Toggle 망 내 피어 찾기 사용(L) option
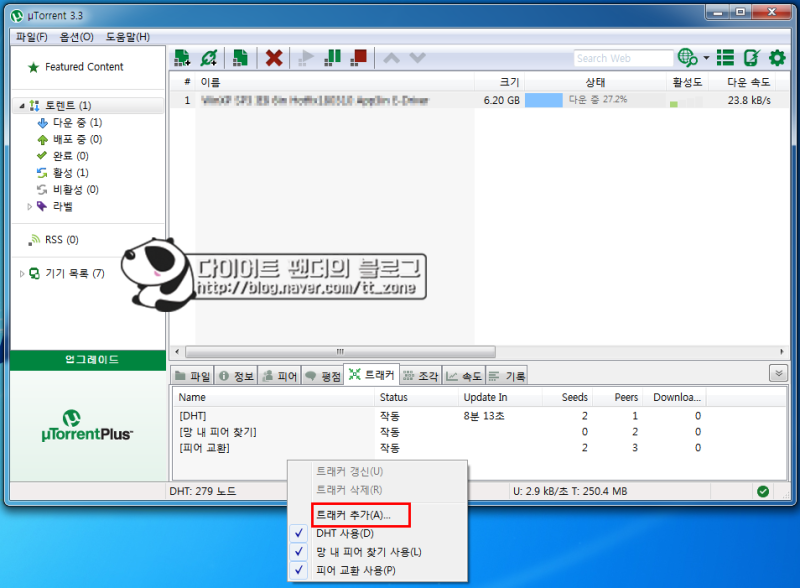800x588 pixels. pos(378,552)
